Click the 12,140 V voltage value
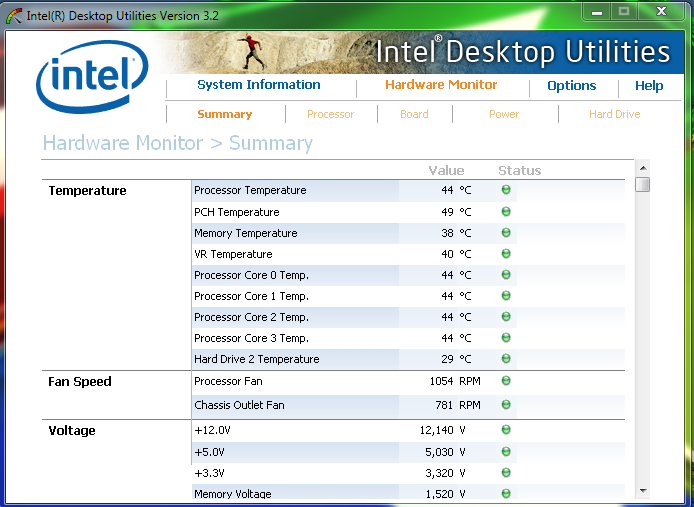The height and width of the screenshot is (507, 694). [443, 430]
